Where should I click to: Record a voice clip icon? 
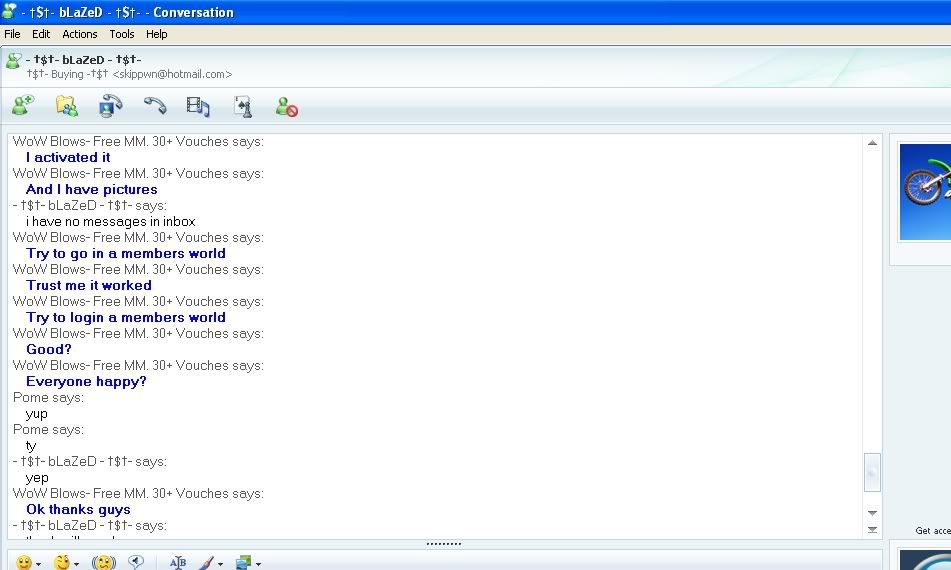tap(136, 562)
